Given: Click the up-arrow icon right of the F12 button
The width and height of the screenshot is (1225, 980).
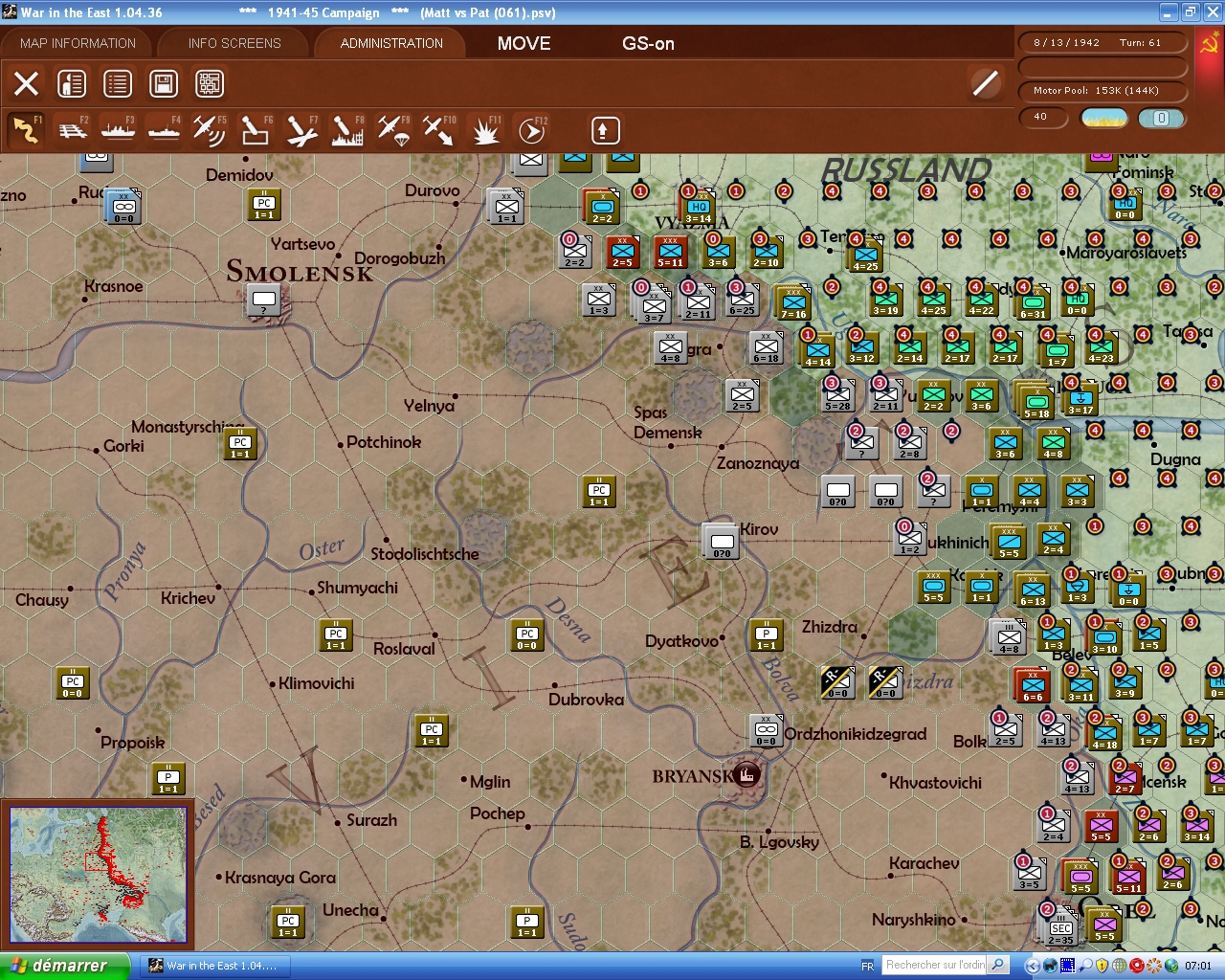Looking at the screenshot, I should coord(605,130).
